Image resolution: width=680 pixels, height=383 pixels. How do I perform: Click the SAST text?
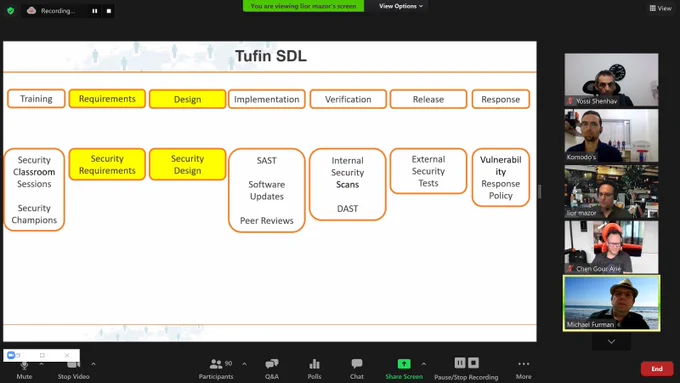[267, 160]
